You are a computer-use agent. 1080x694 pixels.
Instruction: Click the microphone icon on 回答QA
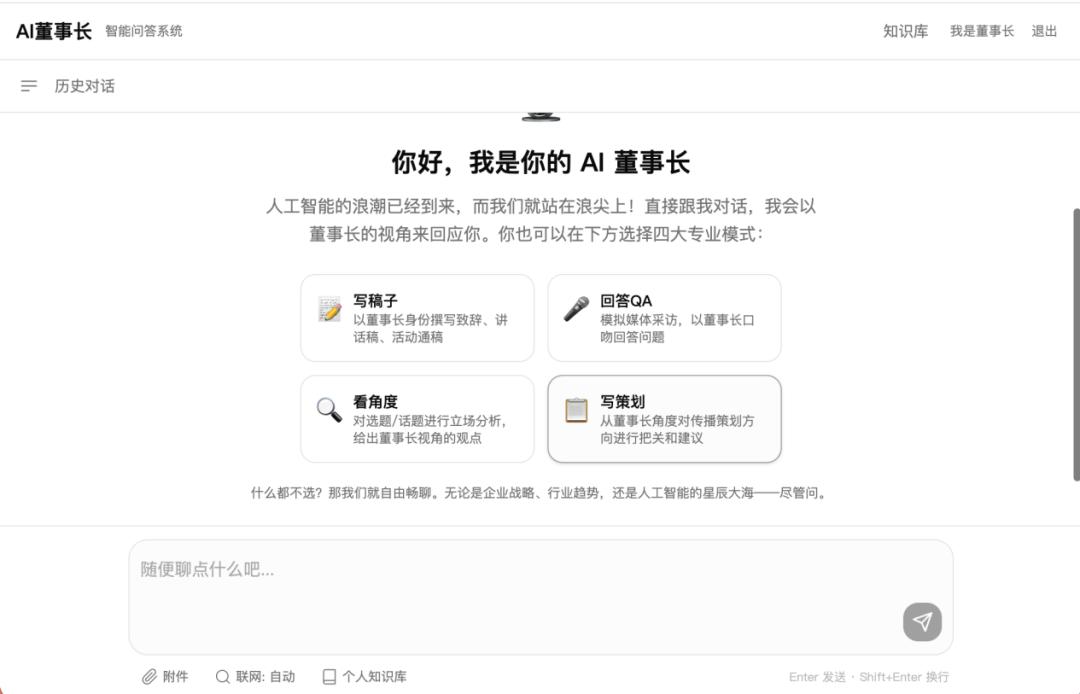pyautogui.click(x=577, y=309)
